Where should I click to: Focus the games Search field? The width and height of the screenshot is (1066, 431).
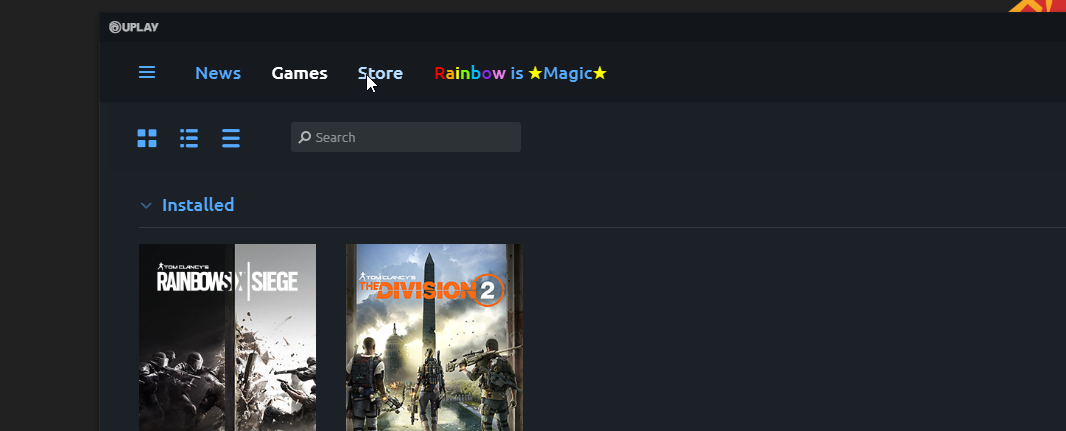(406, 137)
